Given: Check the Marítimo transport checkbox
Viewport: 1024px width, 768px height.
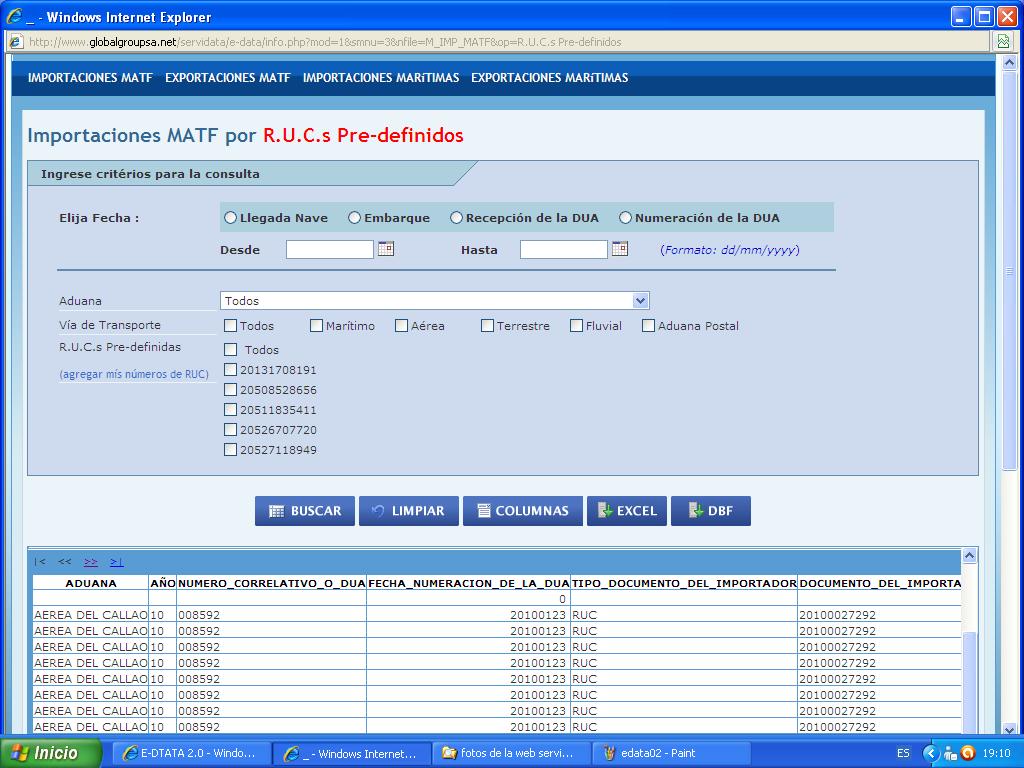Looking at the screenshot, I should (316, 326).
